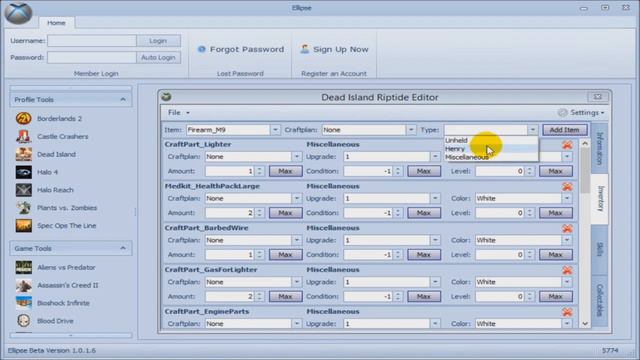Max the CraftPart_GasForLighter amount
The width and height of the screenshot is (640, 360).
(x=285, y=296)
